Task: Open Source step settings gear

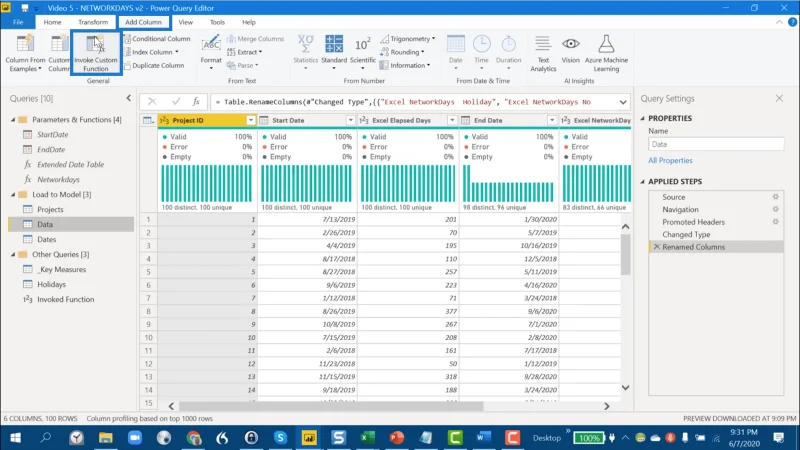Action: pos(776,197)
